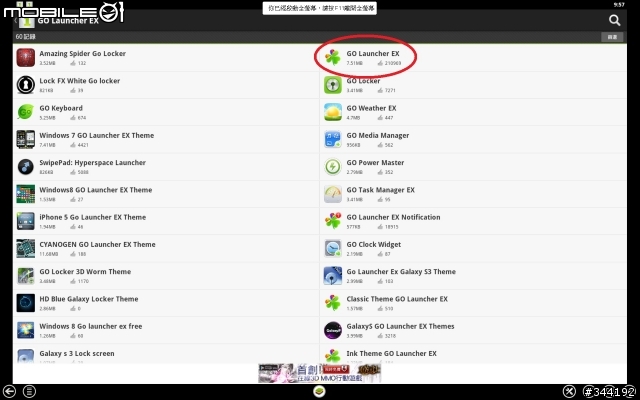Click HD Blue Galaxy Locker Theme icon
The height and width of the screenshot is (400, 640).
pyautogui.click(x=25, y=303)
